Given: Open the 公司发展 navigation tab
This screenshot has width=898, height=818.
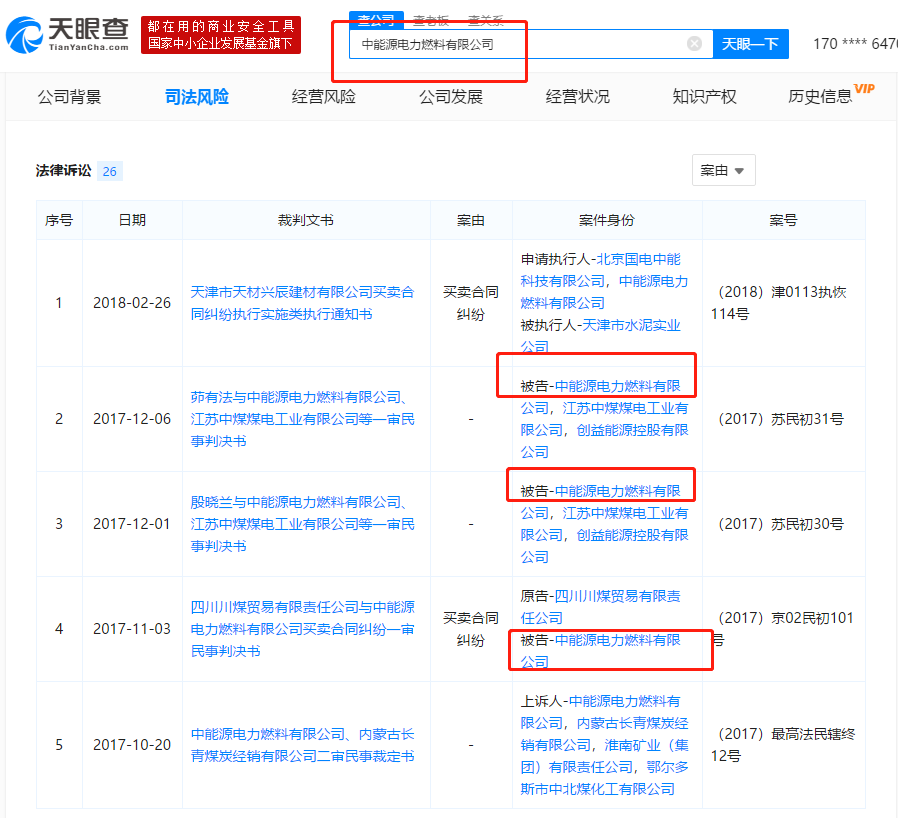Looking at the screenshot, I should pyautogui.click(x=451, y=97).
